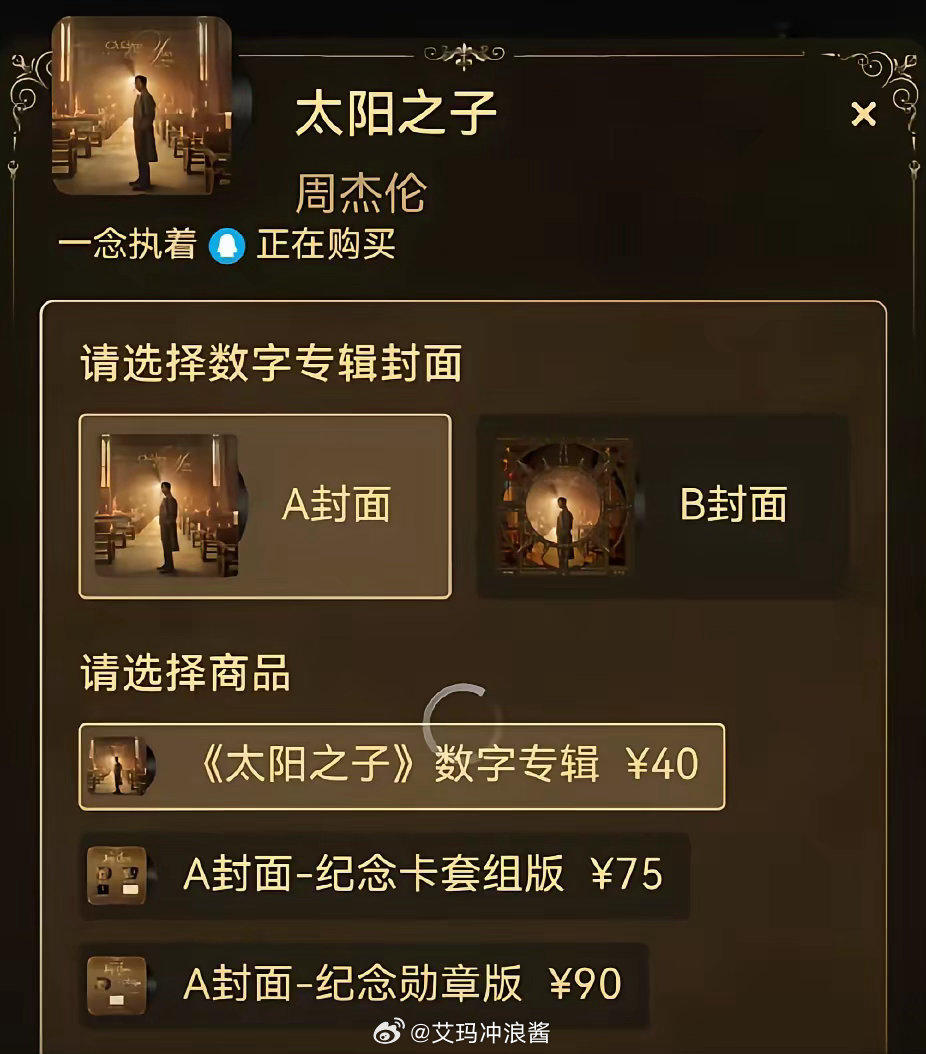Click the blue QQ penguin avatar icon
Viewport: 926px width, 1054px height.
click(x=226, y=245)
